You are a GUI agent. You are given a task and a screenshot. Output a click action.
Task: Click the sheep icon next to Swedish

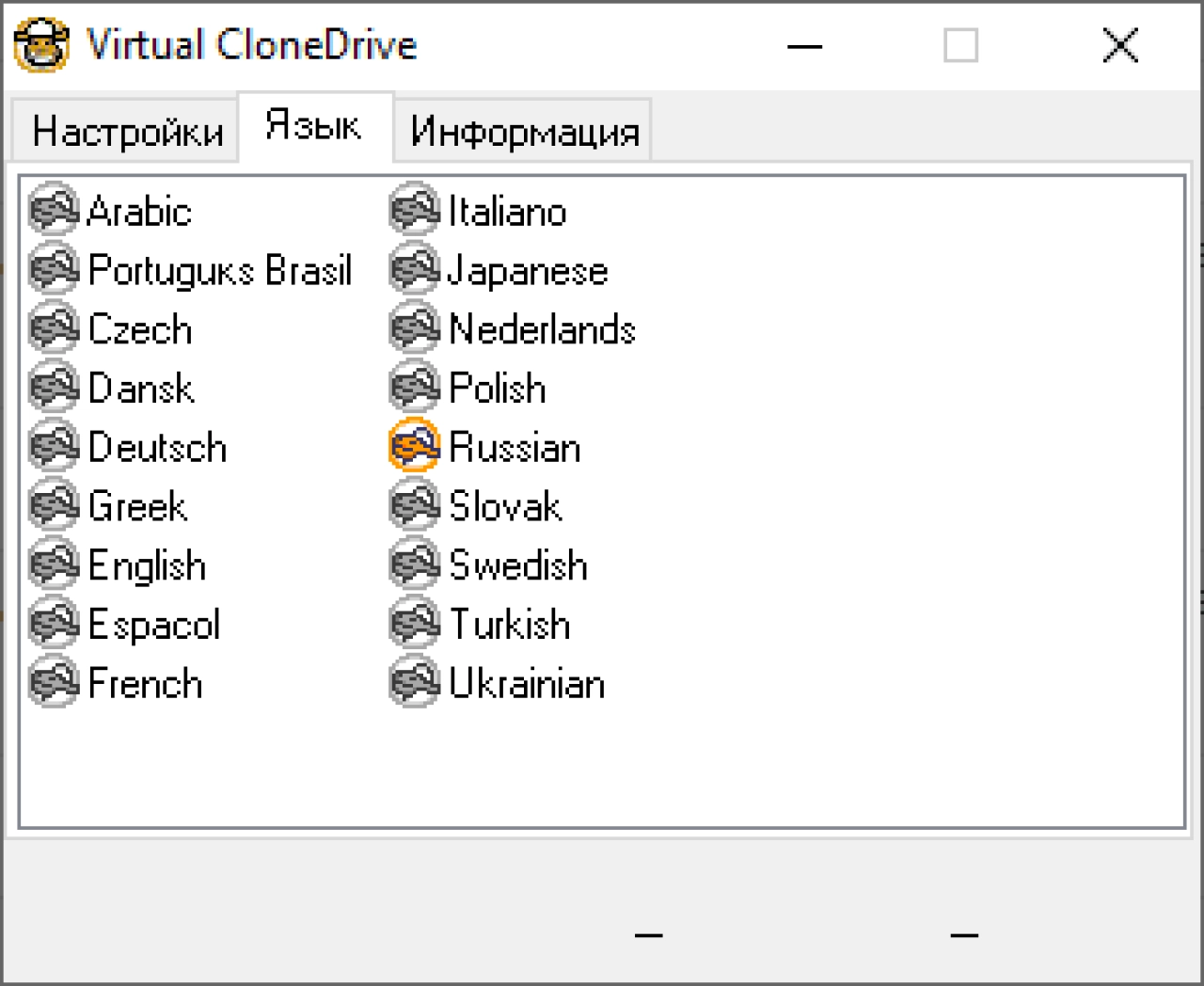click(x=415, y=565)
